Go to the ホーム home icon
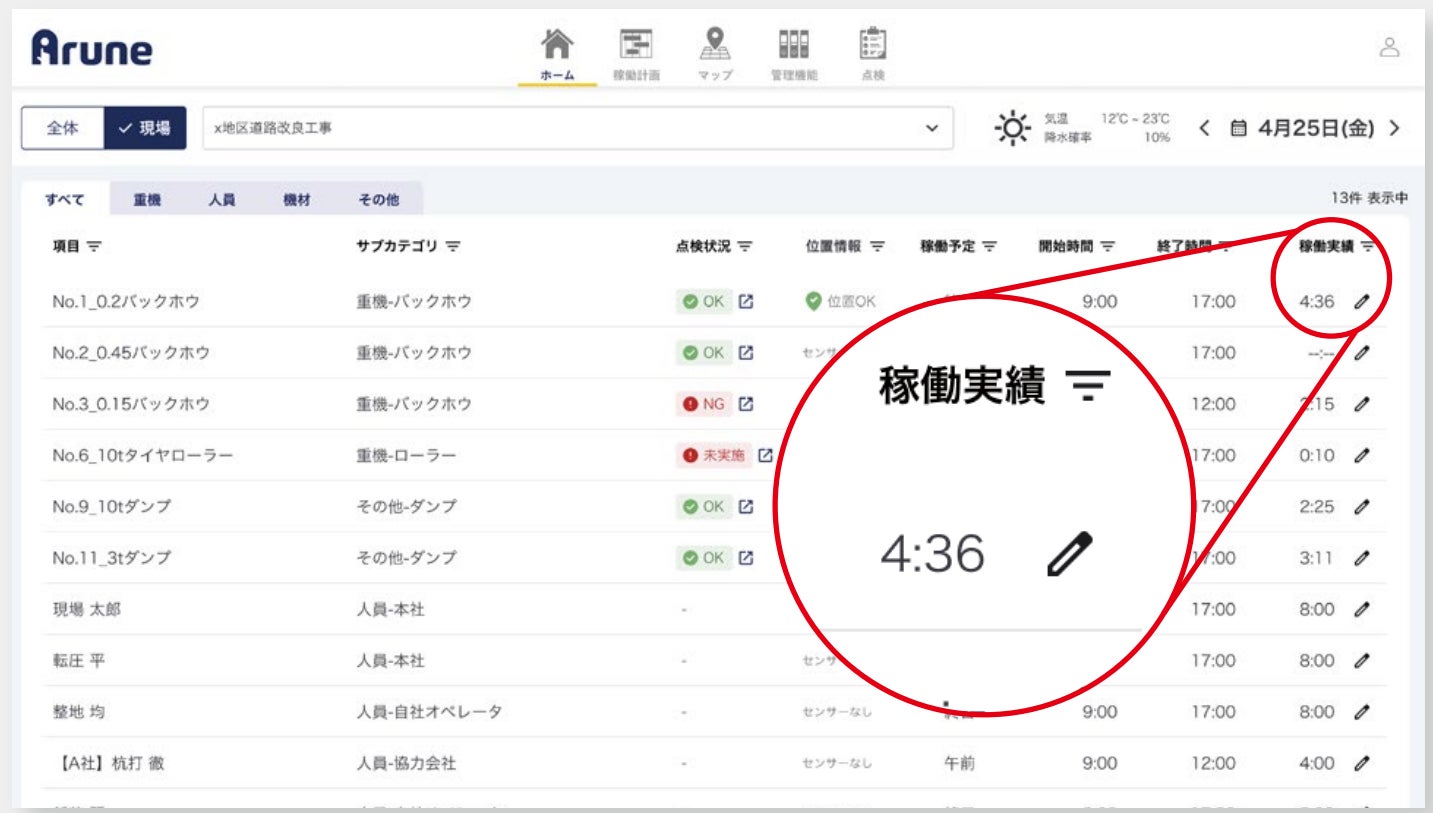Screen dimensions: 1433x813 tap(557, 44)
